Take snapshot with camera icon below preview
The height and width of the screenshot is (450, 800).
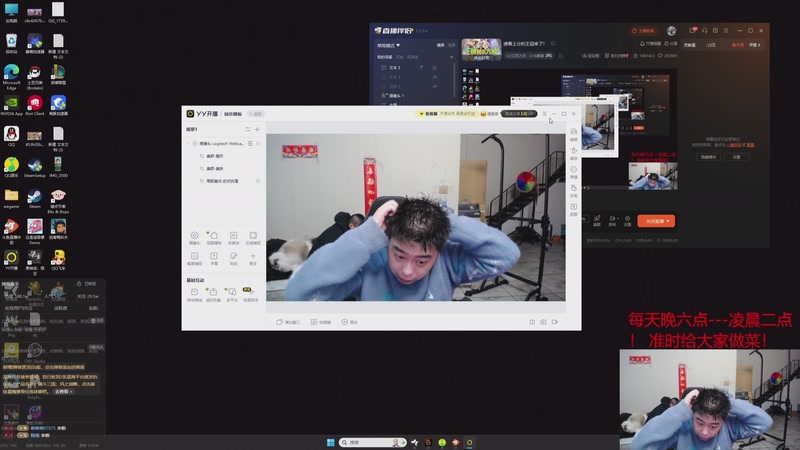543,322
